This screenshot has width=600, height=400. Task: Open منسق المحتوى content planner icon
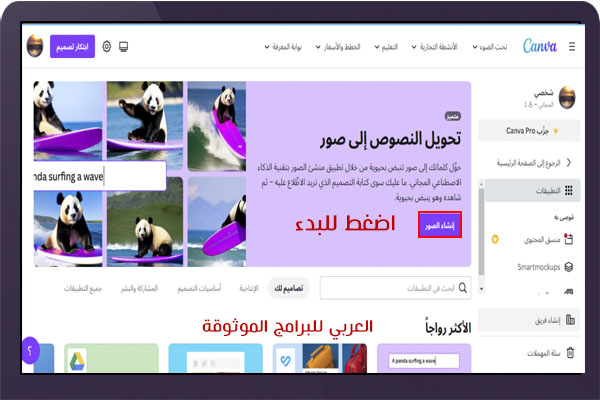tap(569, 239)
